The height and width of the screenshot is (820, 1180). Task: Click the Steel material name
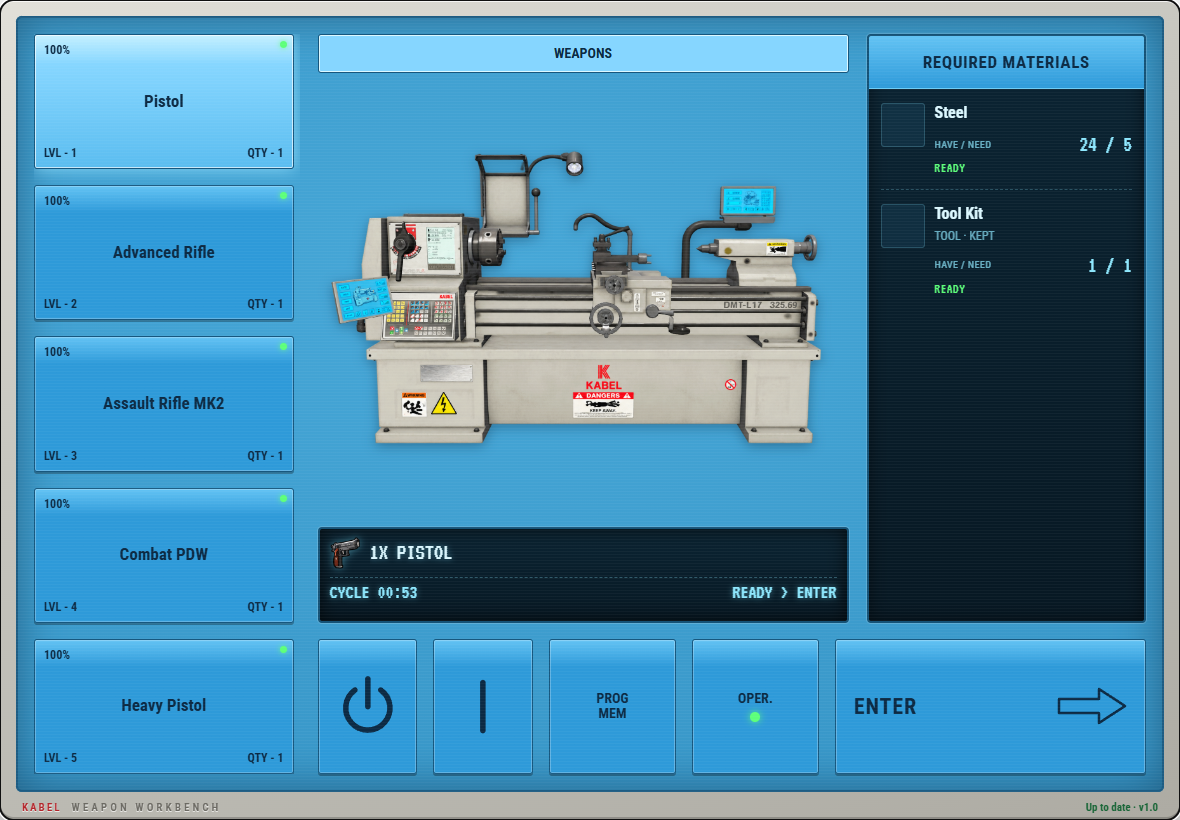pos(950,113)
